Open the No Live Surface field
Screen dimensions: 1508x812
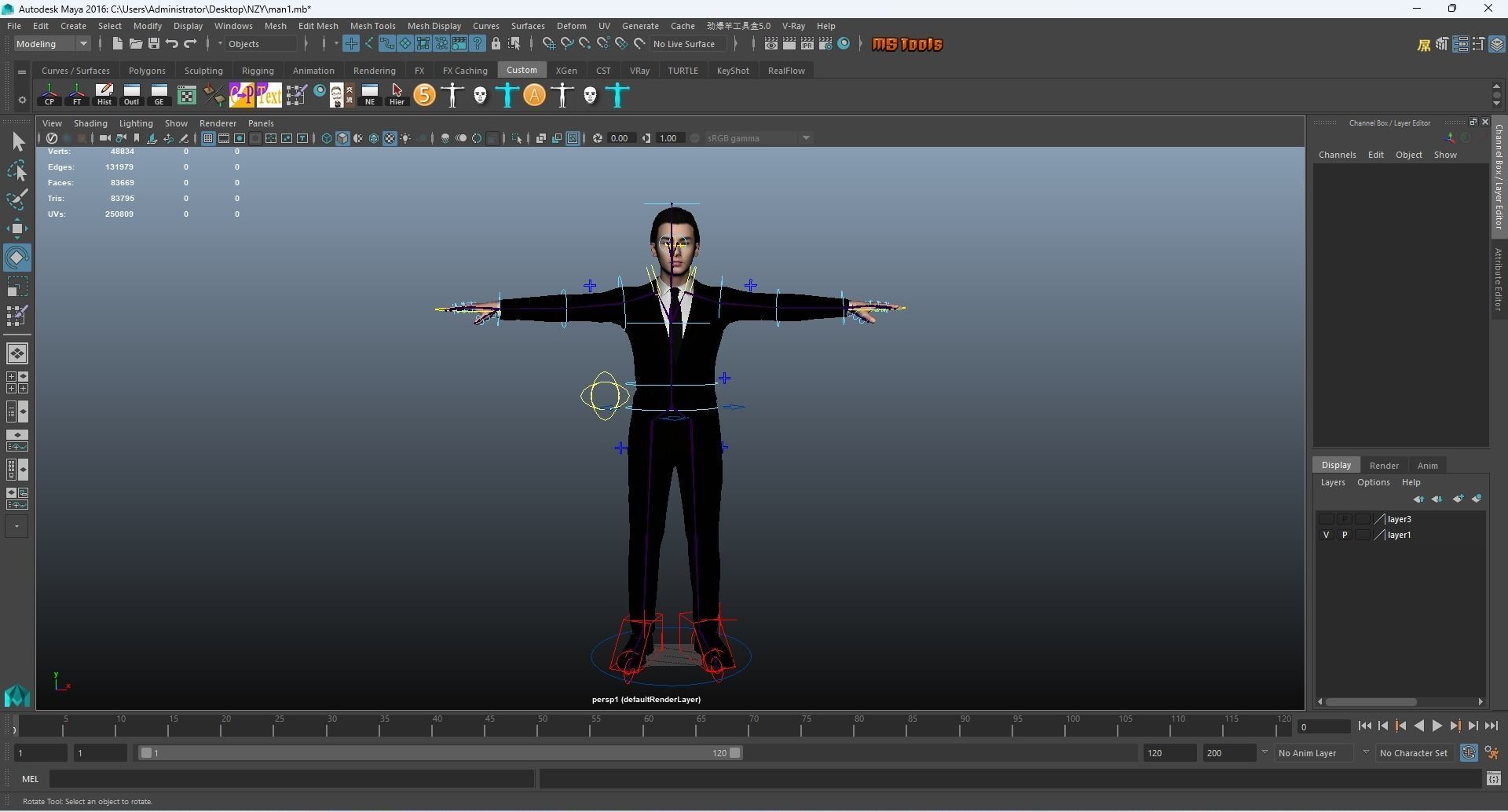(684, 44)
